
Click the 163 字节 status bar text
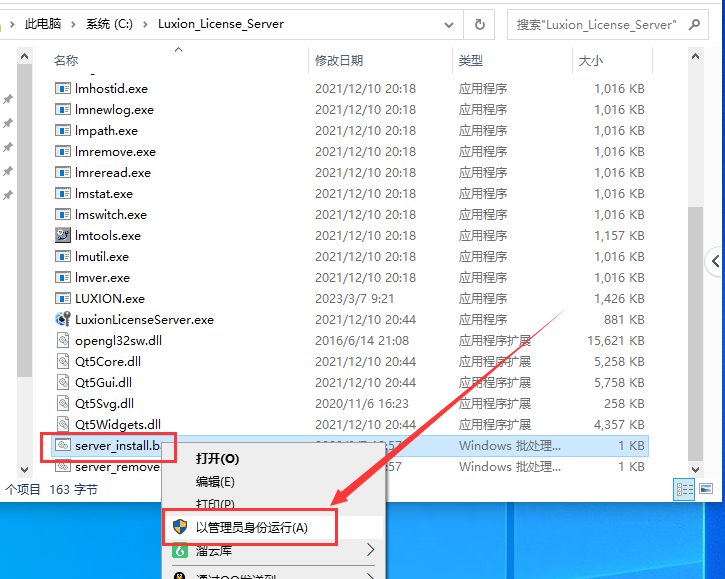tap(74, 489)
